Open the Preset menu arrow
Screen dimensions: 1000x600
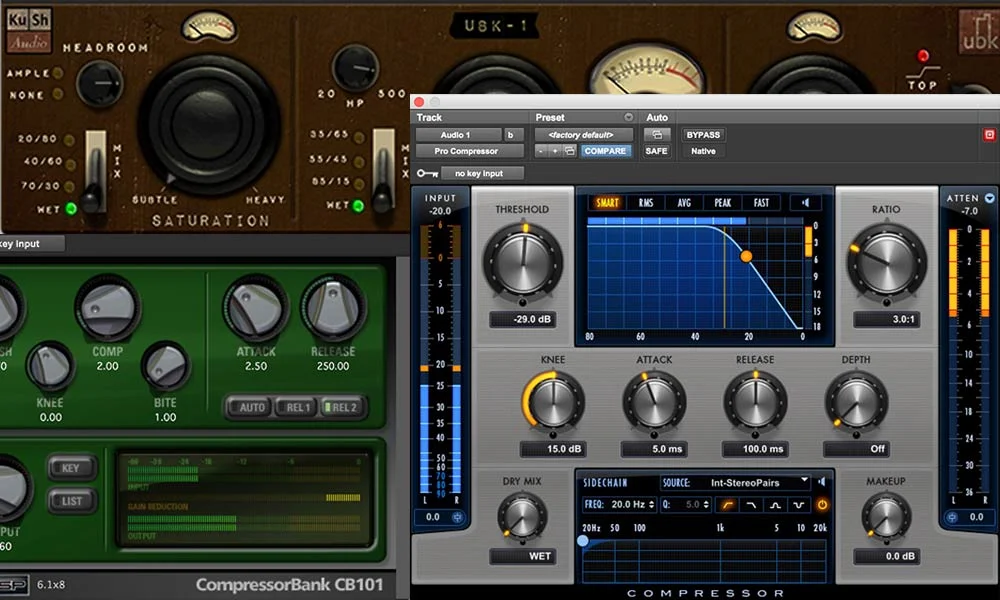point(628,117)
